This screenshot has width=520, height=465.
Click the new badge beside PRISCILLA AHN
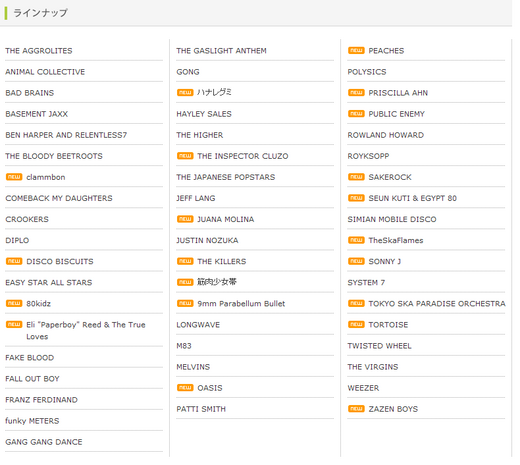[x=356, y=93]
